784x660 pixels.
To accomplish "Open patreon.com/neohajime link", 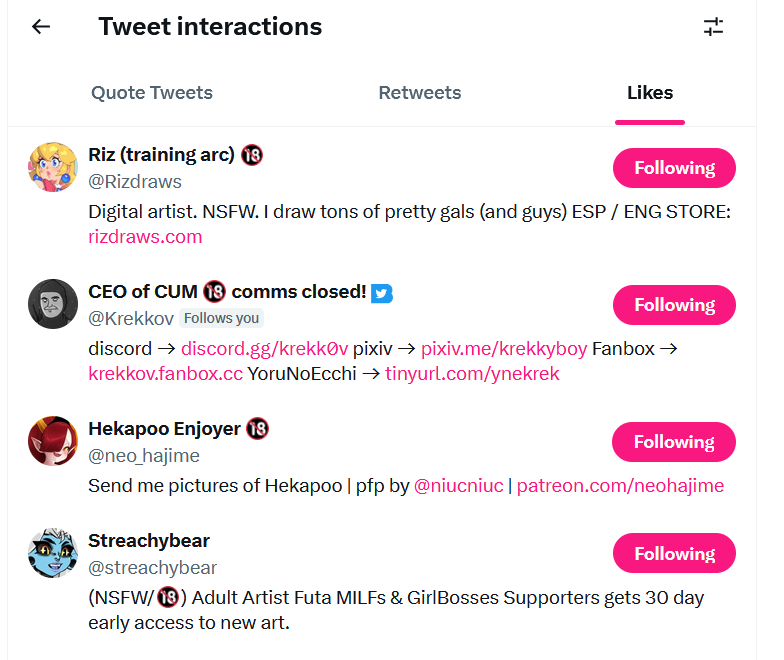I will [x=620, y=486].
